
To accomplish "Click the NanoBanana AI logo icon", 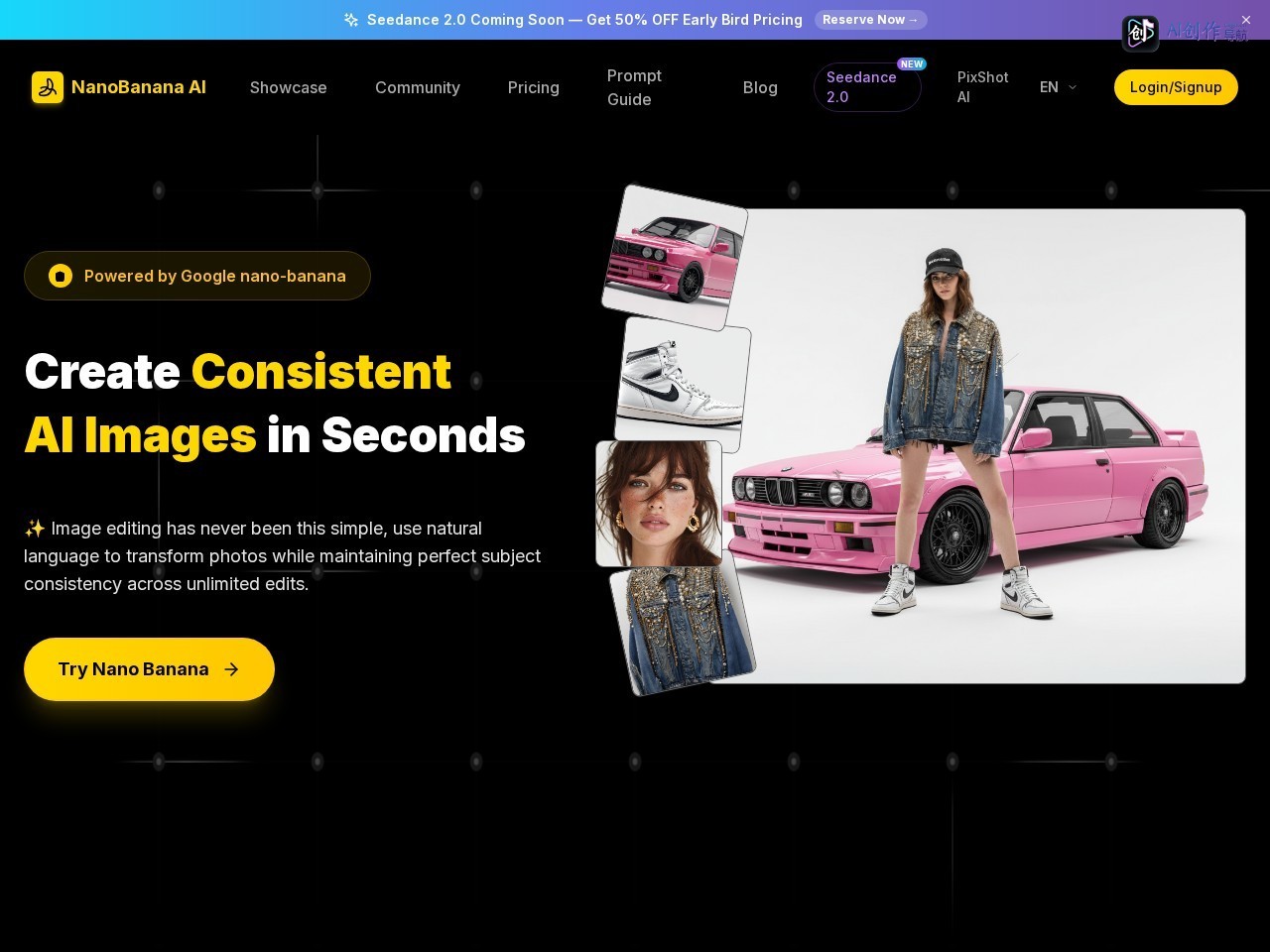I will 48,87.
